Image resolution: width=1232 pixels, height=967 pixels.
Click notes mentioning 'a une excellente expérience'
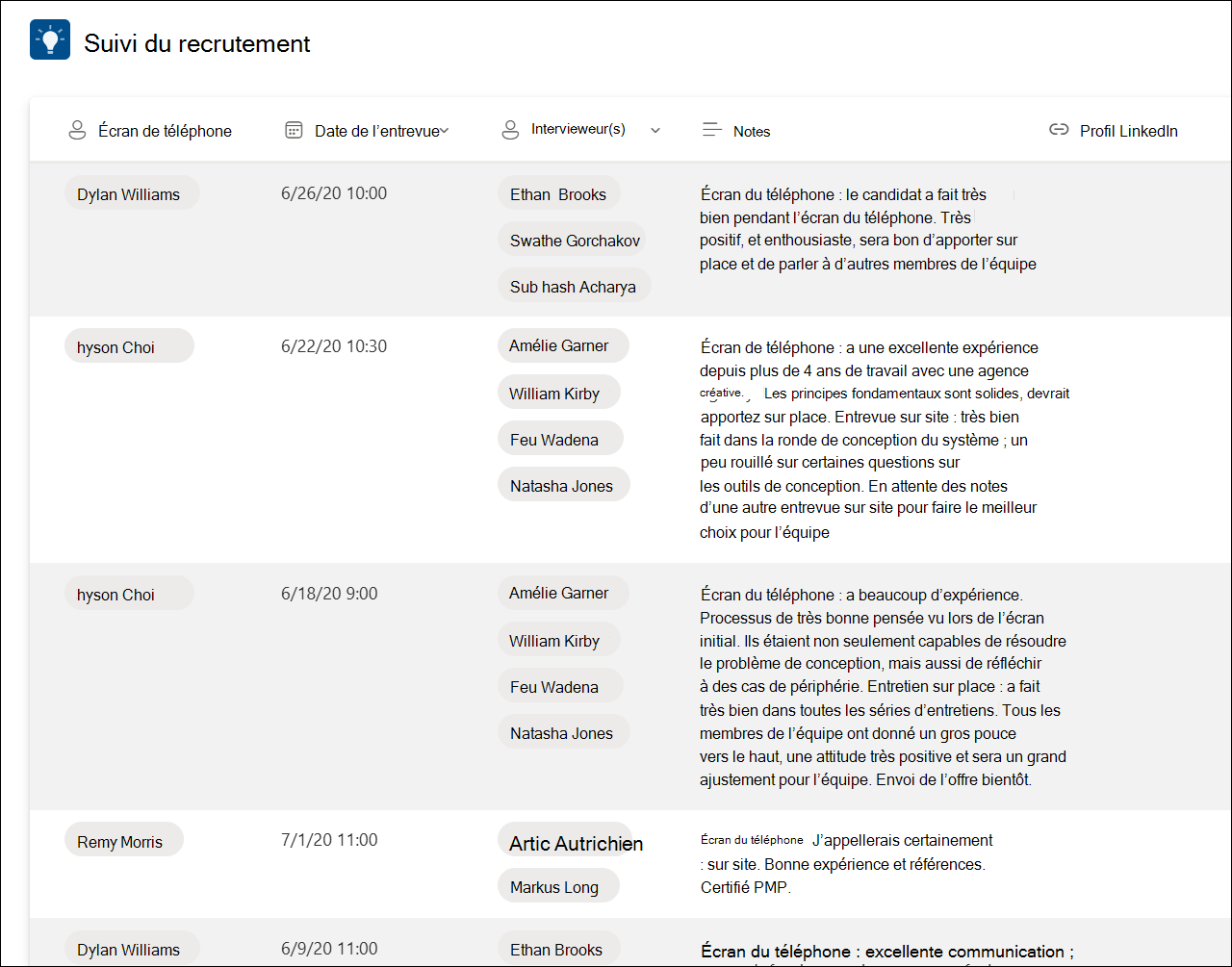point(885,440)
